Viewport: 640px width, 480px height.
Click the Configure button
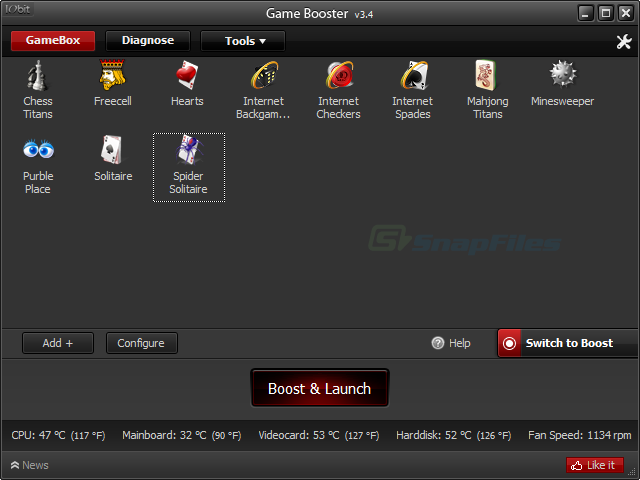(x=142, y=343)
